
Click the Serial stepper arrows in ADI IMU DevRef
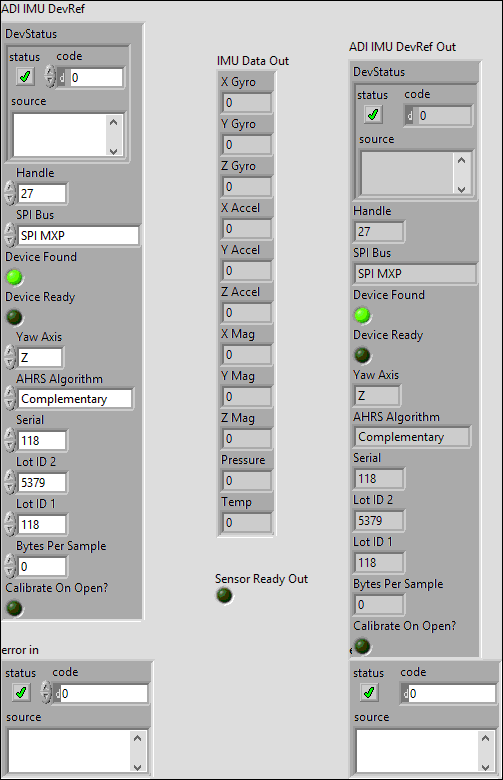(10, 440)
